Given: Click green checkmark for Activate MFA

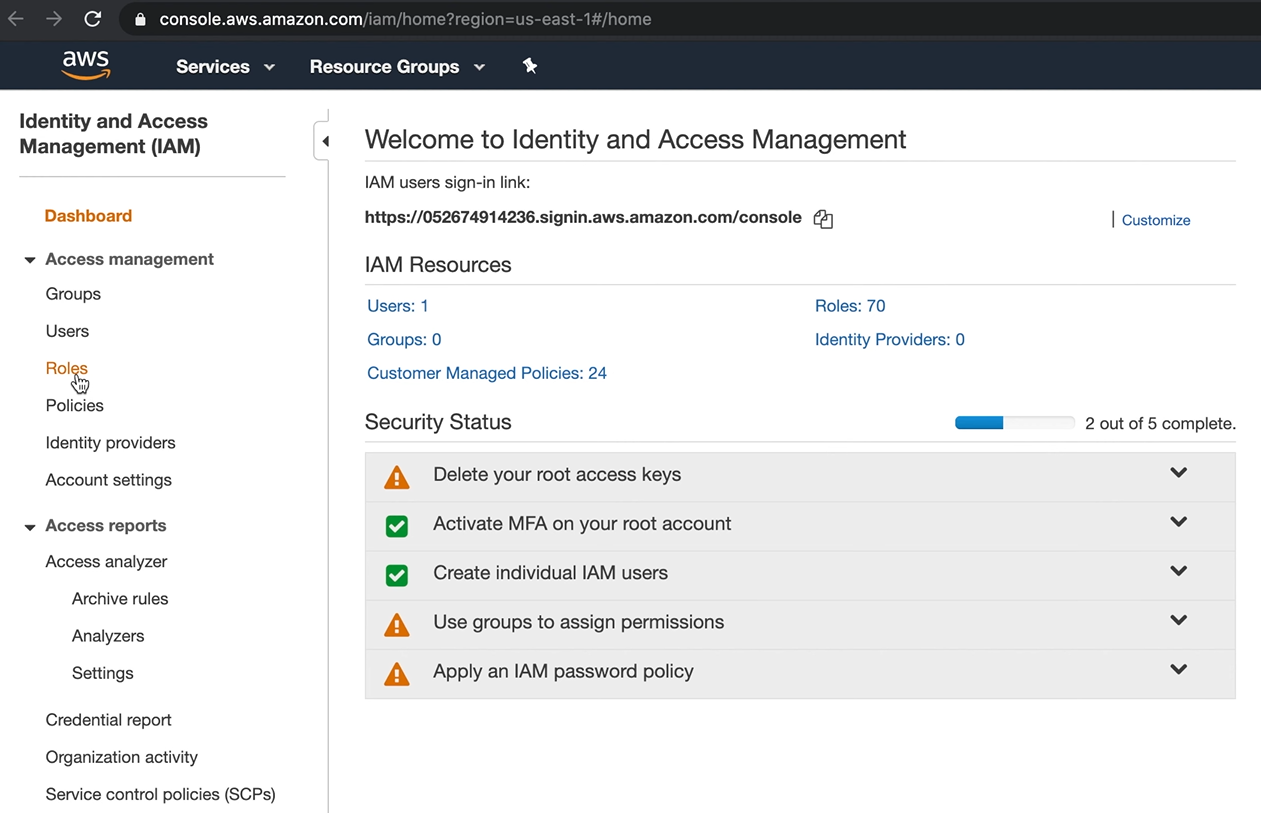Looking at the screenshot, I should pos(397,526).
